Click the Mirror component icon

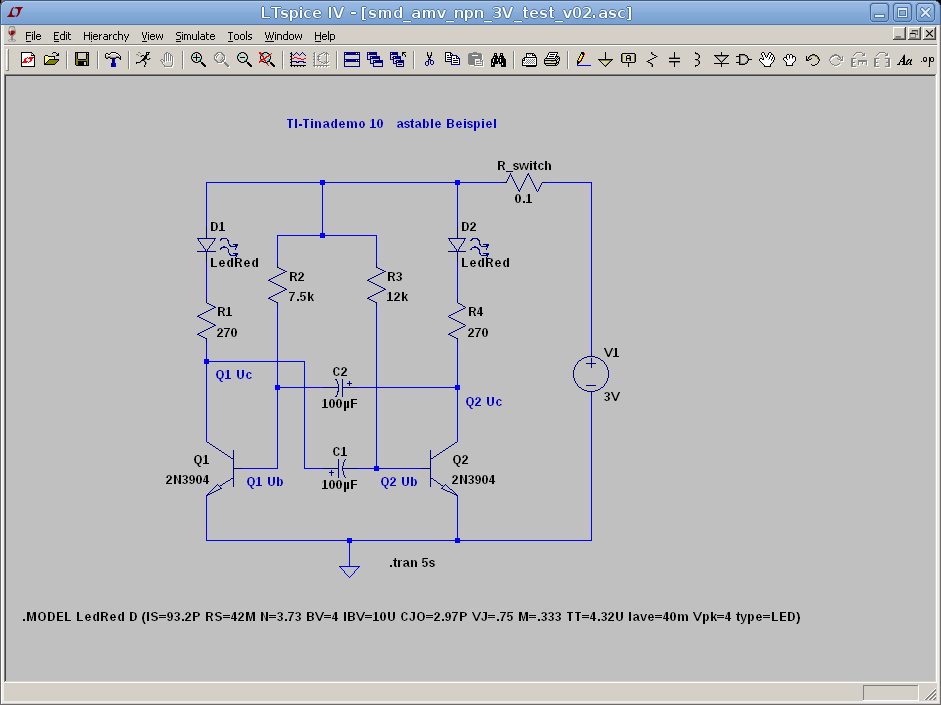[882, 59]
